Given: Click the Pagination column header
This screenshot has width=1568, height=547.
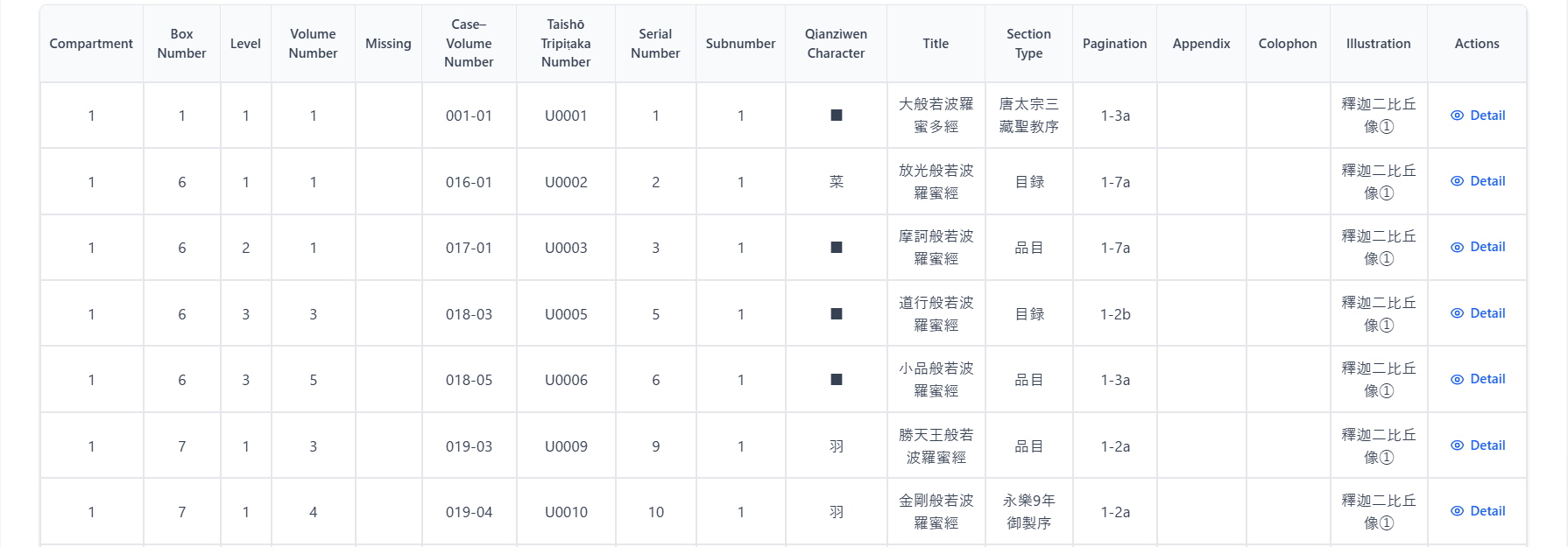Looking at the screenshot, I should point(1114,44).
